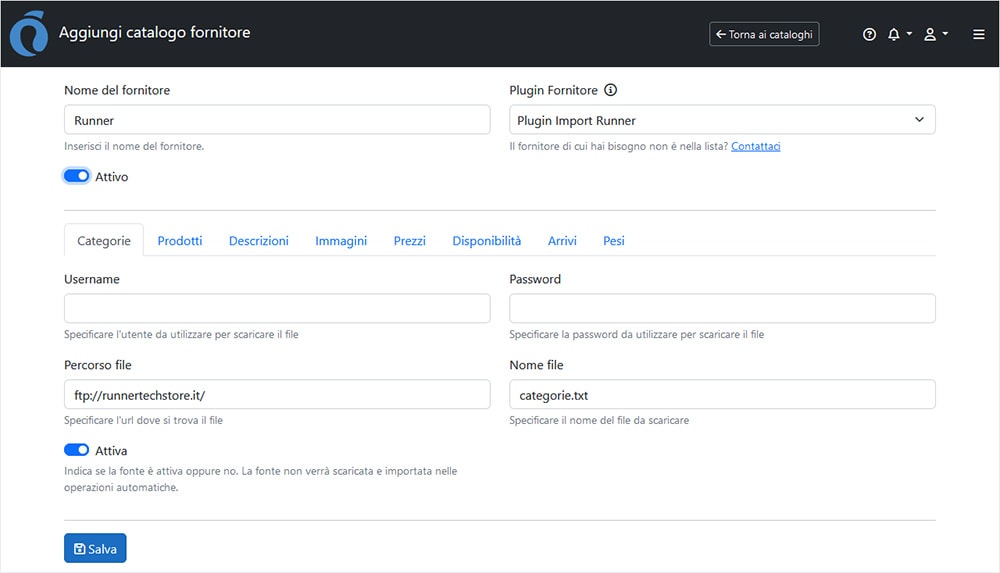
Task: Disable the Attiva source switch
Action: click(x=77, y=450)
